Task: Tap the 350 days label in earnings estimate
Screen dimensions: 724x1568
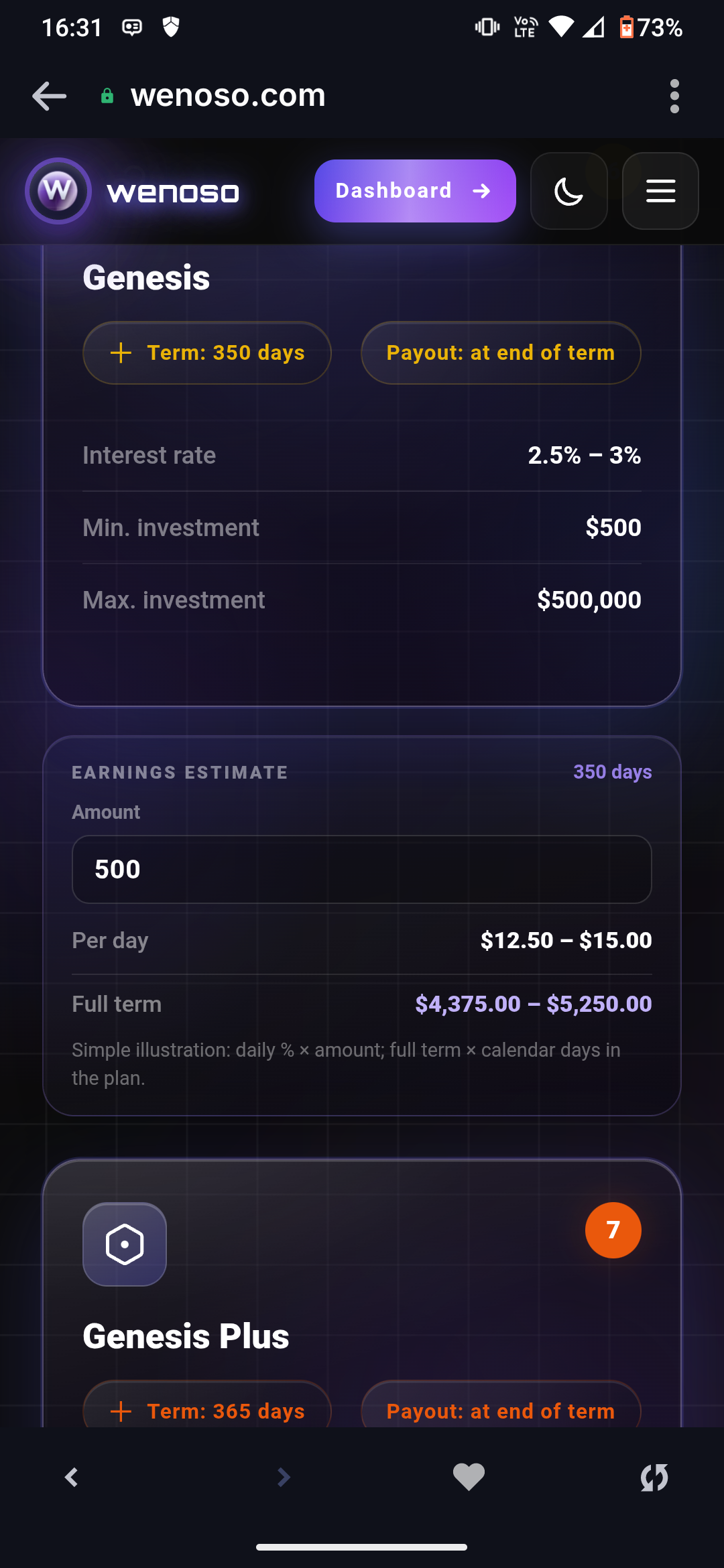Action: click(x=612, y=772)
